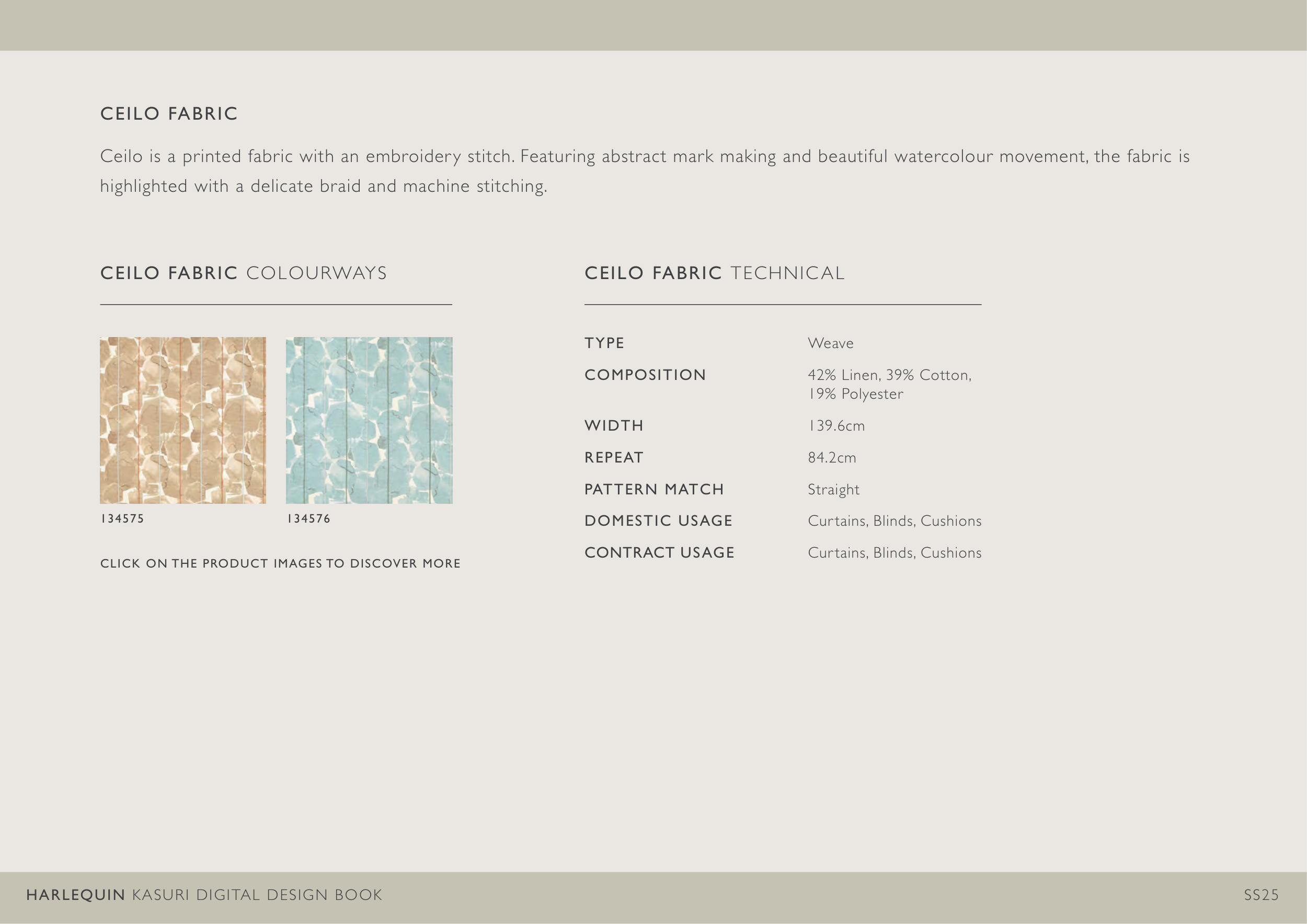Select the TYPE label in technical table

coord(604,343)
